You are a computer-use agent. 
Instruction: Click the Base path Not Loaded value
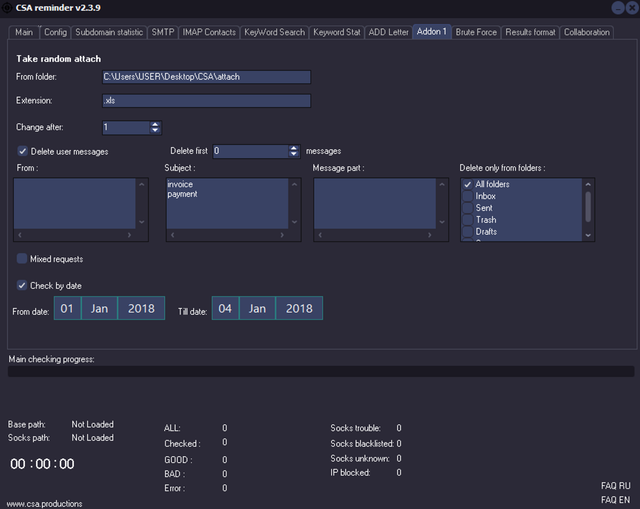[x=93, y=424]
